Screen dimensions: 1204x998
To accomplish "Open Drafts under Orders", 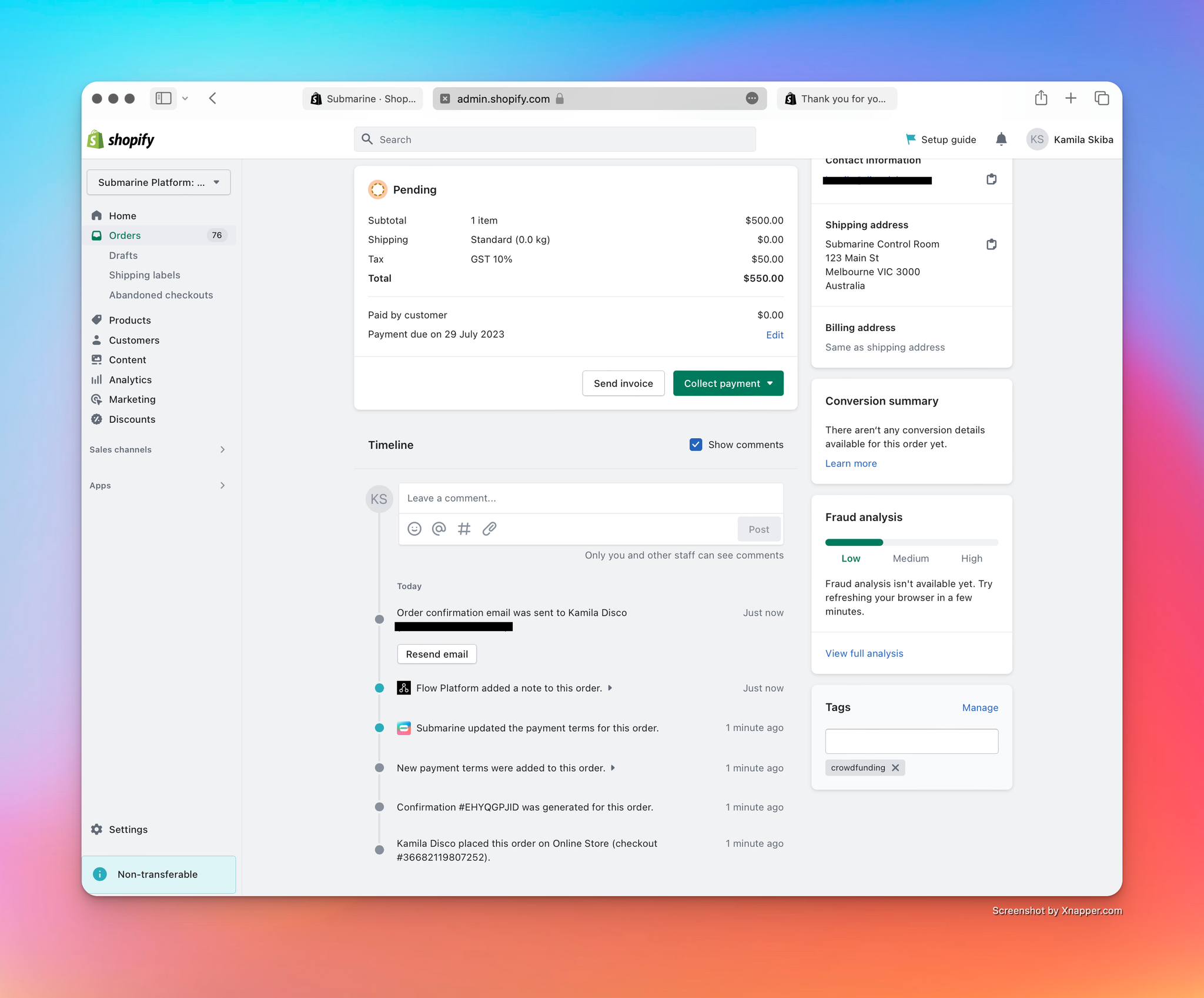I will click(123, 255).
